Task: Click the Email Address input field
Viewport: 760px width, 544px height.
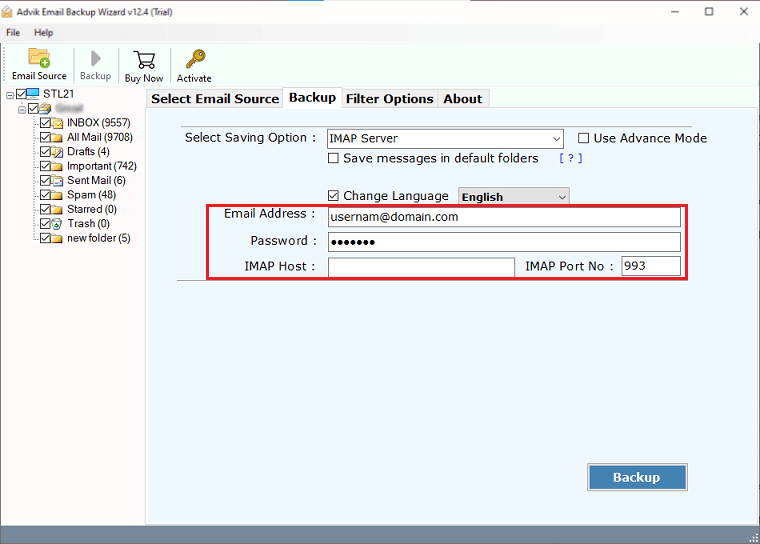Action: (504, 217)
